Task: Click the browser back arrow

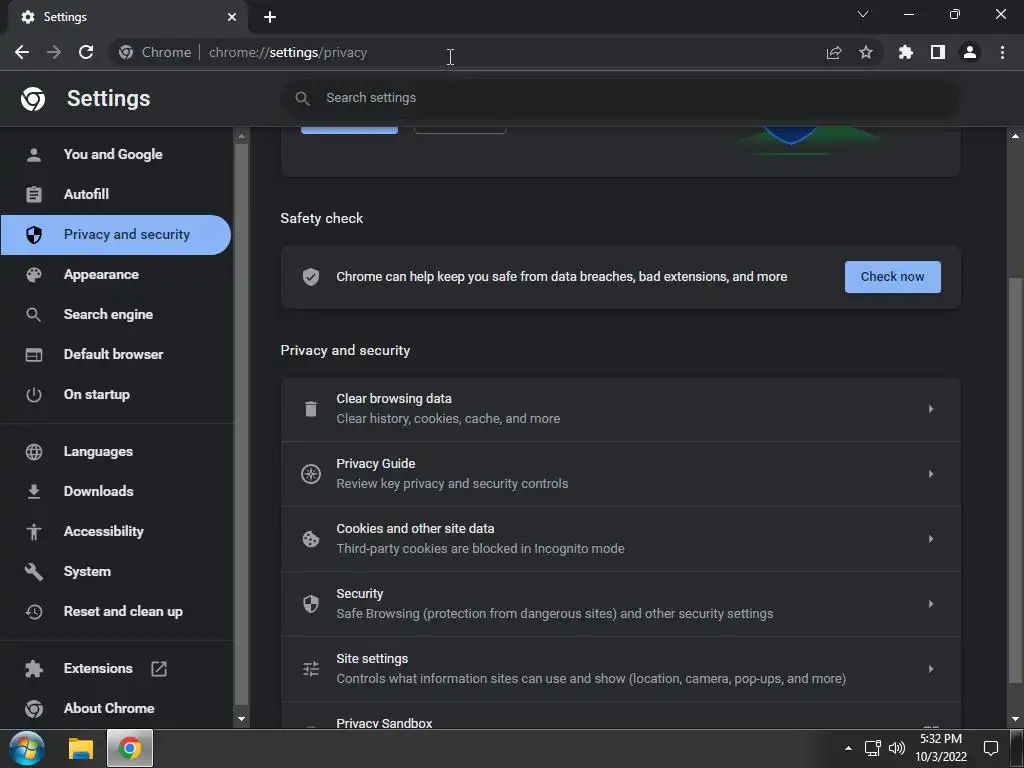Action: [22, 52]
